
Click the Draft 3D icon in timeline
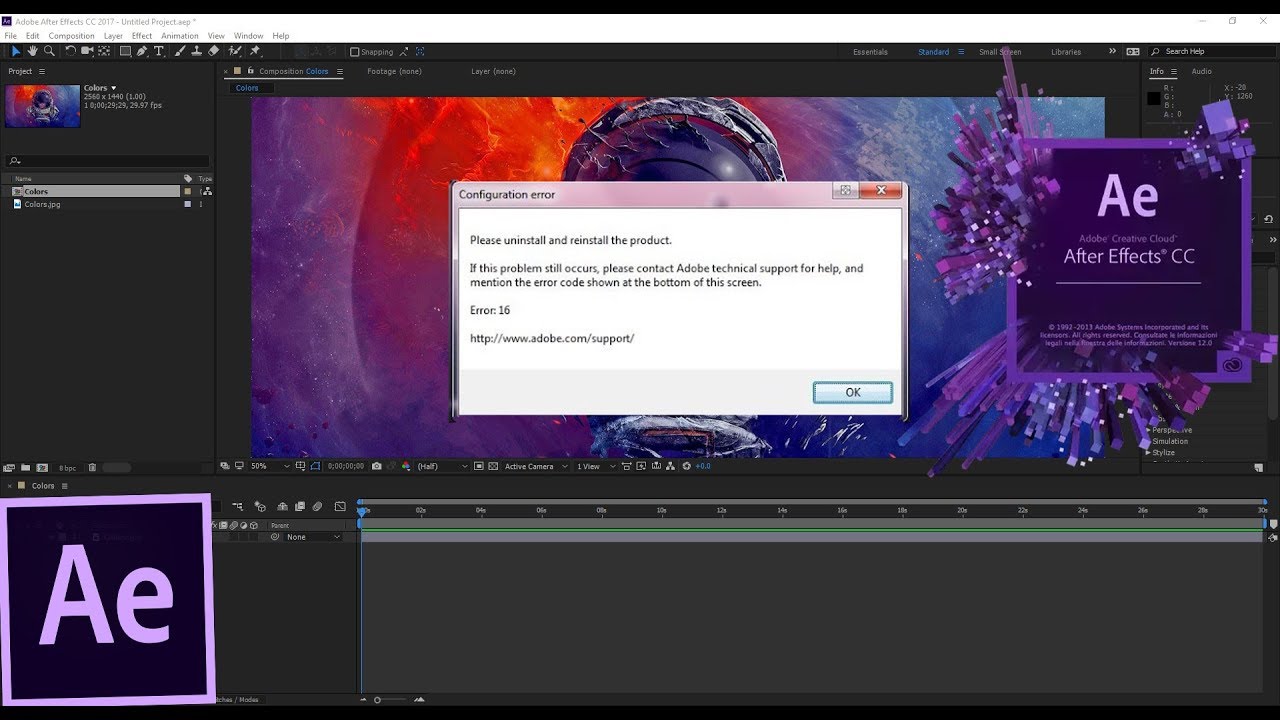(260, 507)
